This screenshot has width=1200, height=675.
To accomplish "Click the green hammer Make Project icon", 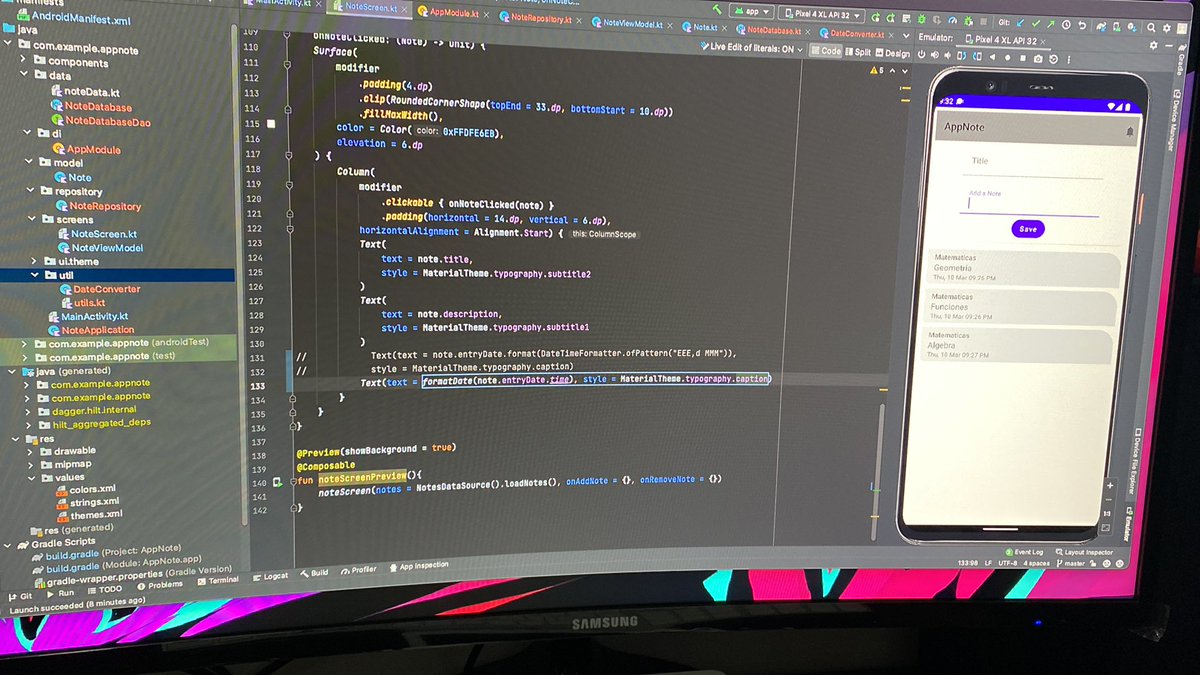I will point(717,9).
